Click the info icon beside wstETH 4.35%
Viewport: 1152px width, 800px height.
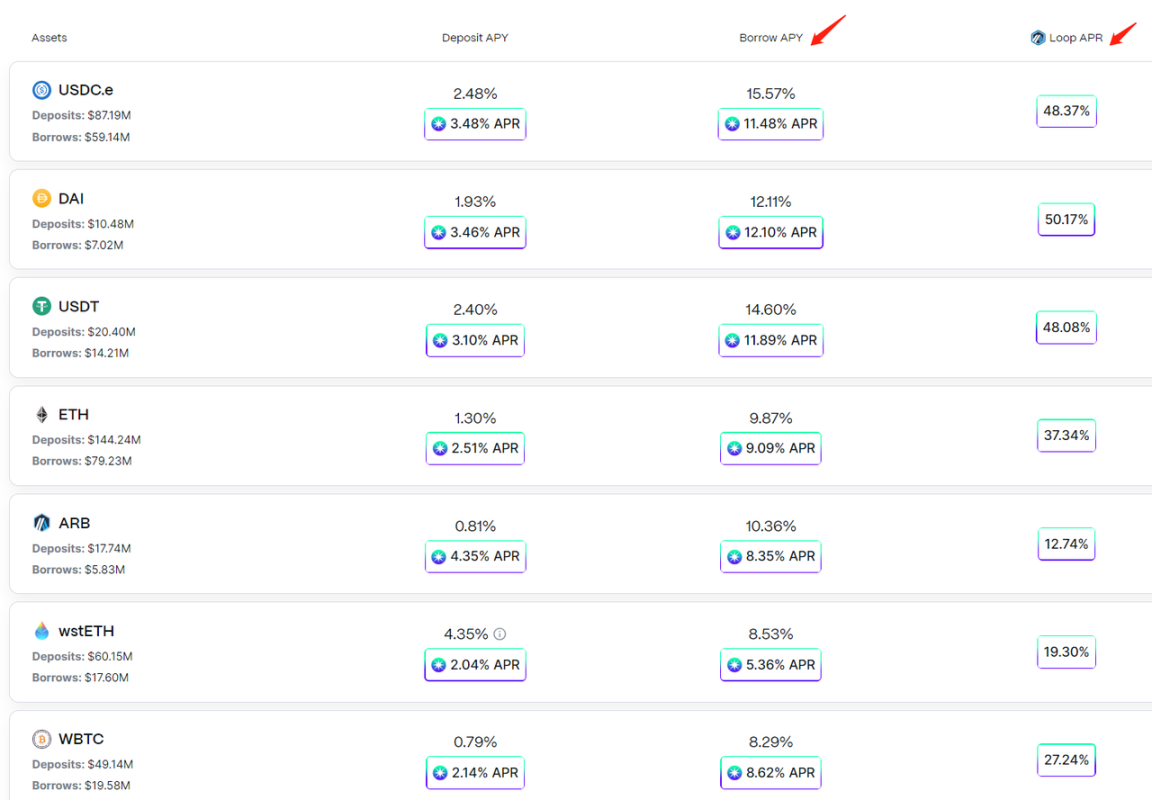pos(500,634)
